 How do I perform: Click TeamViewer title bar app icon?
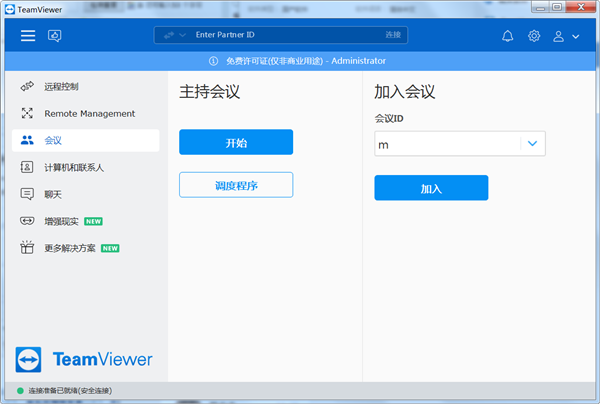coord(10,10)
